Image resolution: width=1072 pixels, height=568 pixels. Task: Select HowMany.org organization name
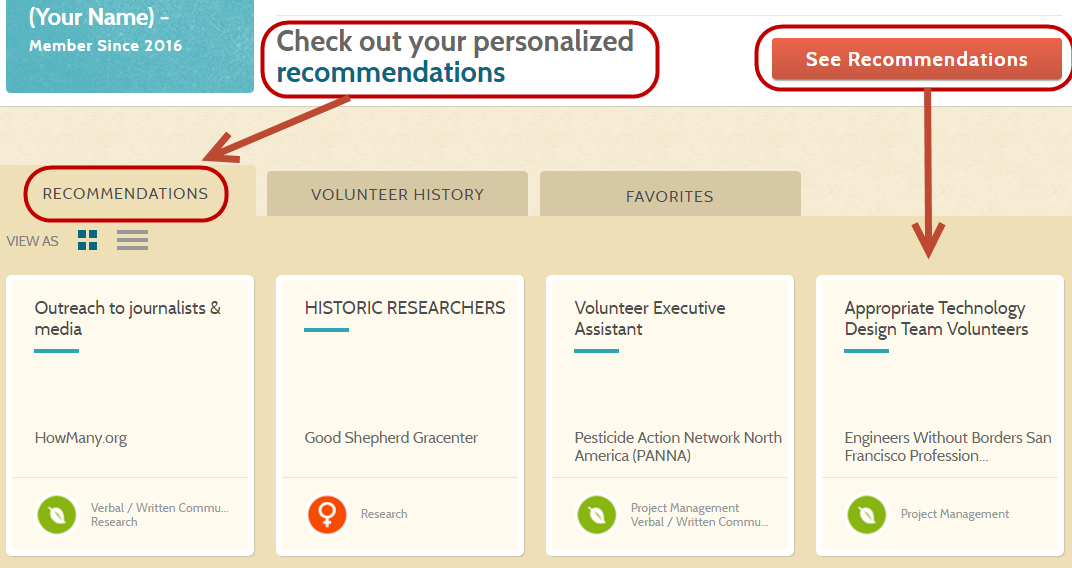pos(81,437)
